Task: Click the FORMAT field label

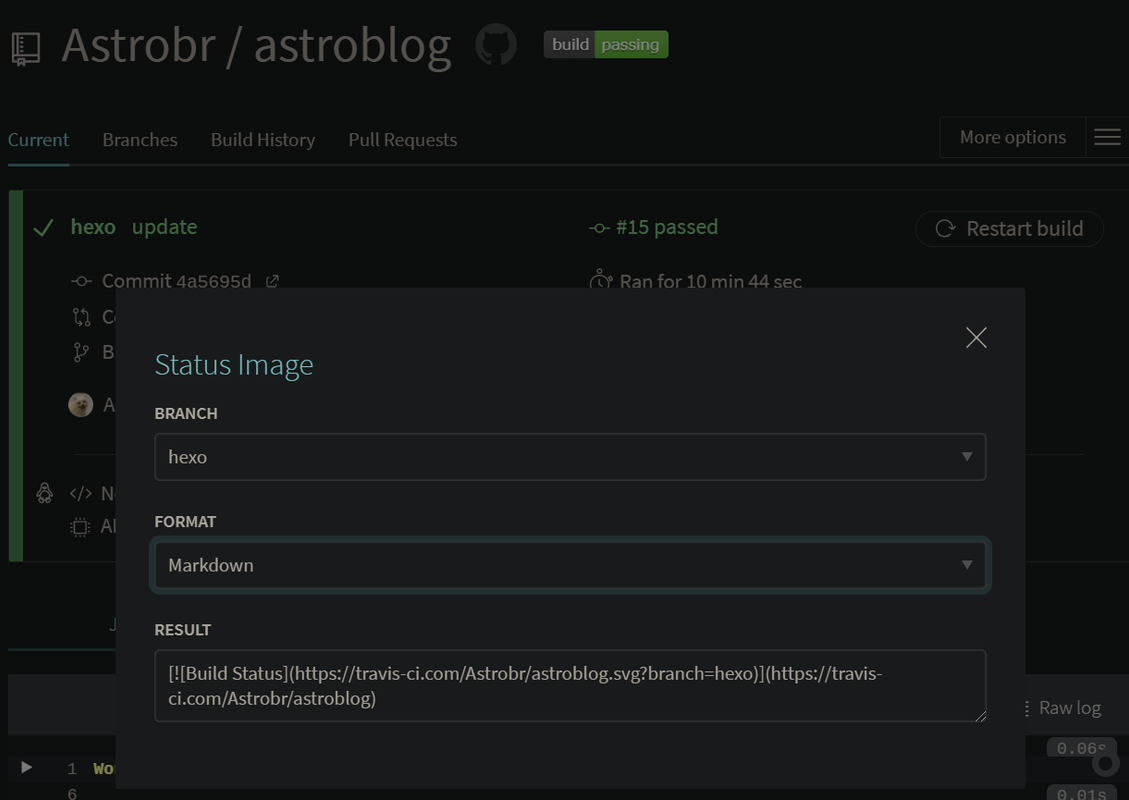Action: (185, 521)
